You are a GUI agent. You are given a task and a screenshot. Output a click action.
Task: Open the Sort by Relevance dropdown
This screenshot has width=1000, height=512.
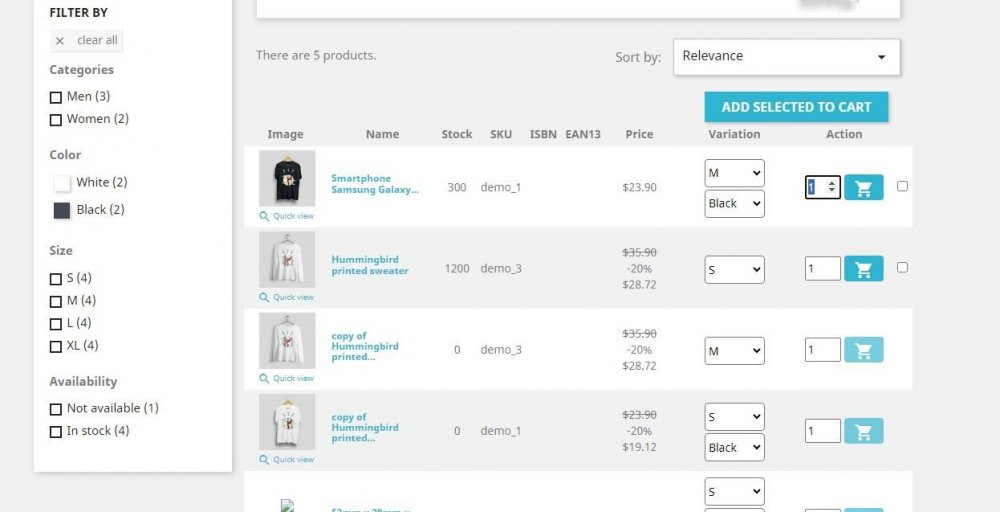coord(786,57)
